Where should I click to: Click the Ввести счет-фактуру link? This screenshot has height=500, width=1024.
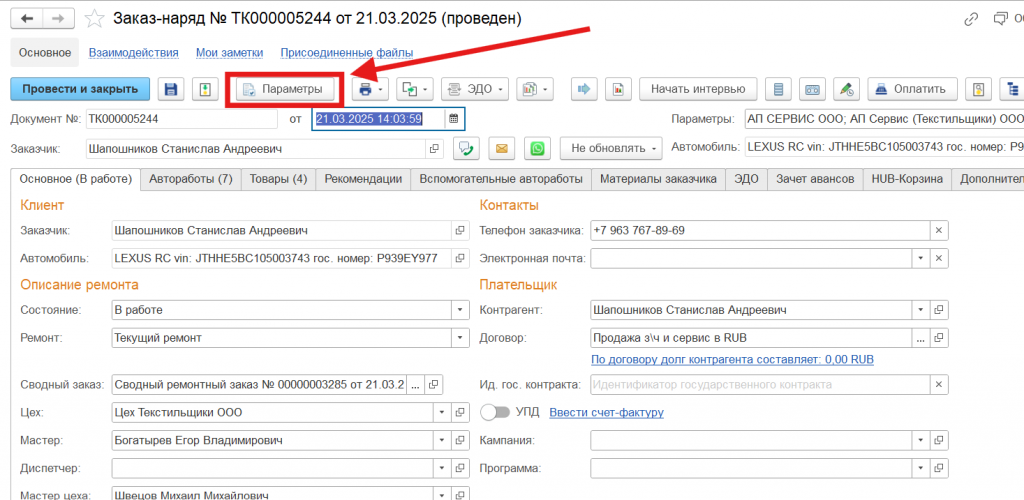tap(606, 412)
